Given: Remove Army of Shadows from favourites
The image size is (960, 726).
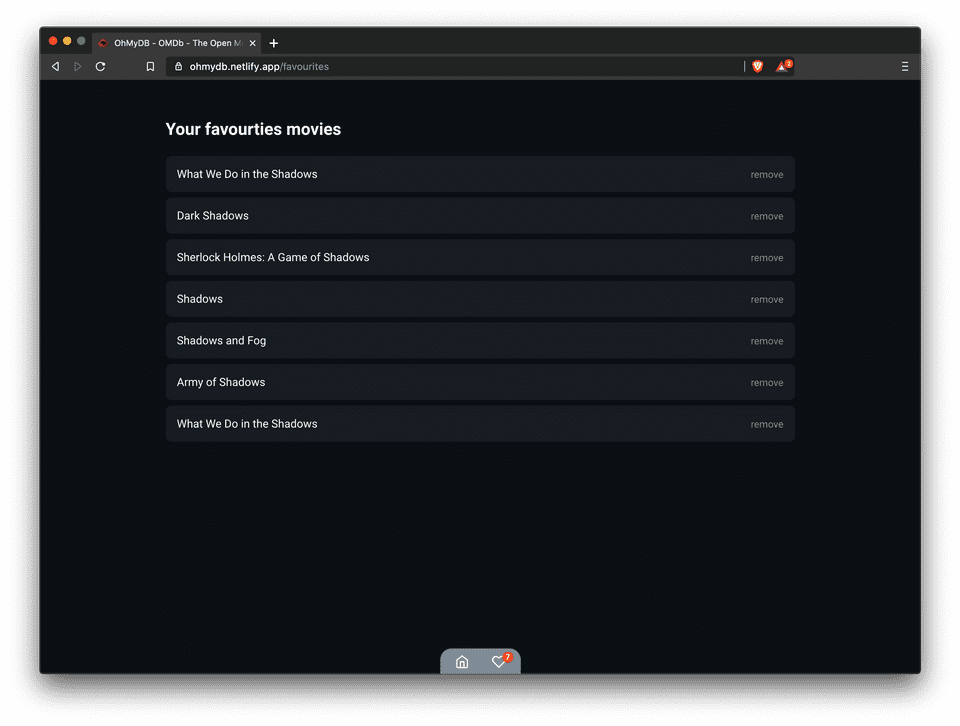Looking at the screenshot, I should click(767, 383).
